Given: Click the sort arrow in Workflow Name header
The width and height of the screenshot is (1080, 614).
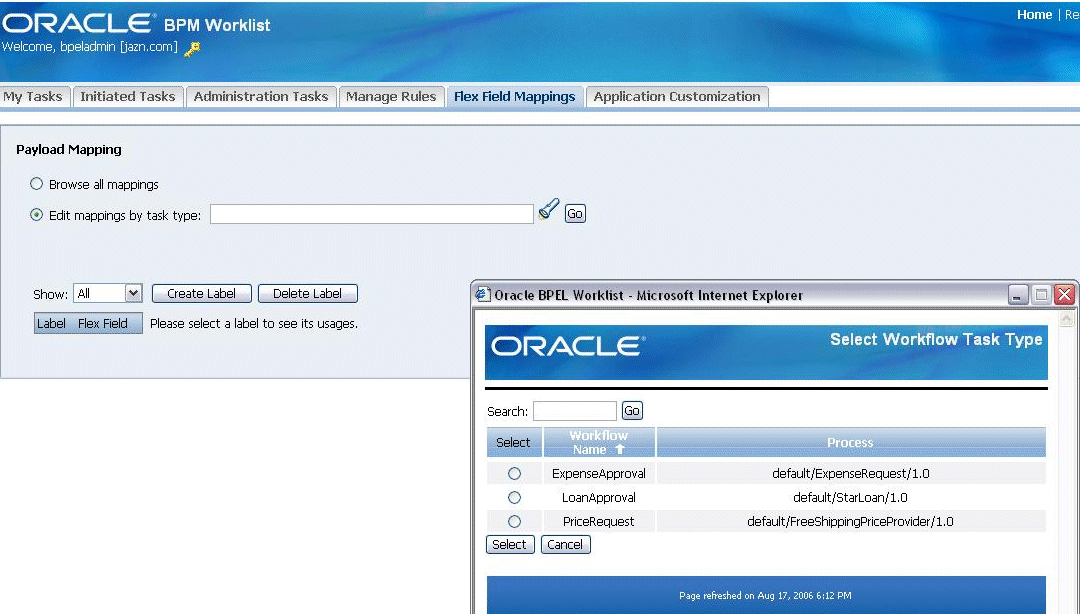Looking at the screenshot, I should [x=620, y=449].
